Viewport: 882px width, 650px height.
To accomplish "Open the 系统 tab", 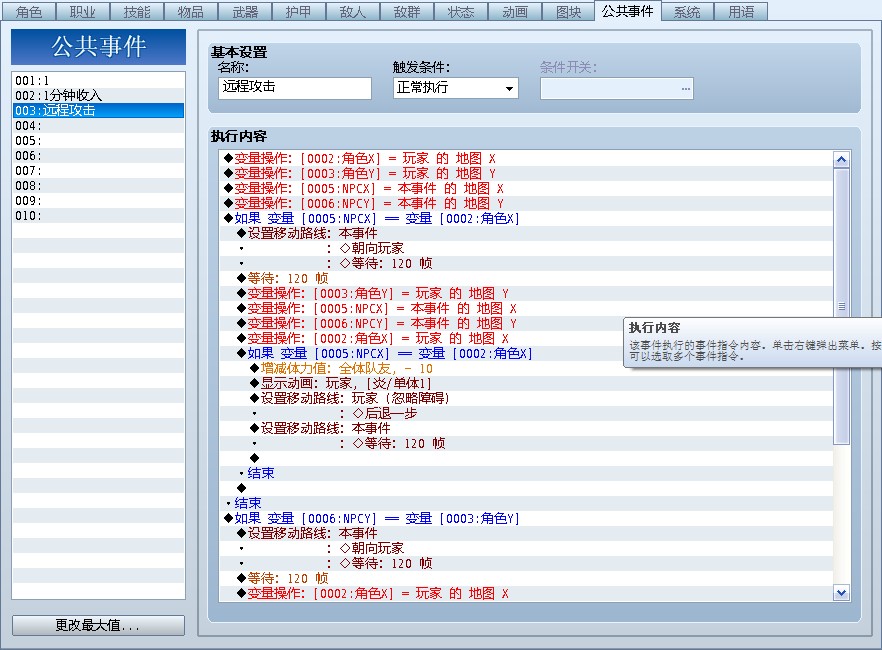I will click(687, 12).
